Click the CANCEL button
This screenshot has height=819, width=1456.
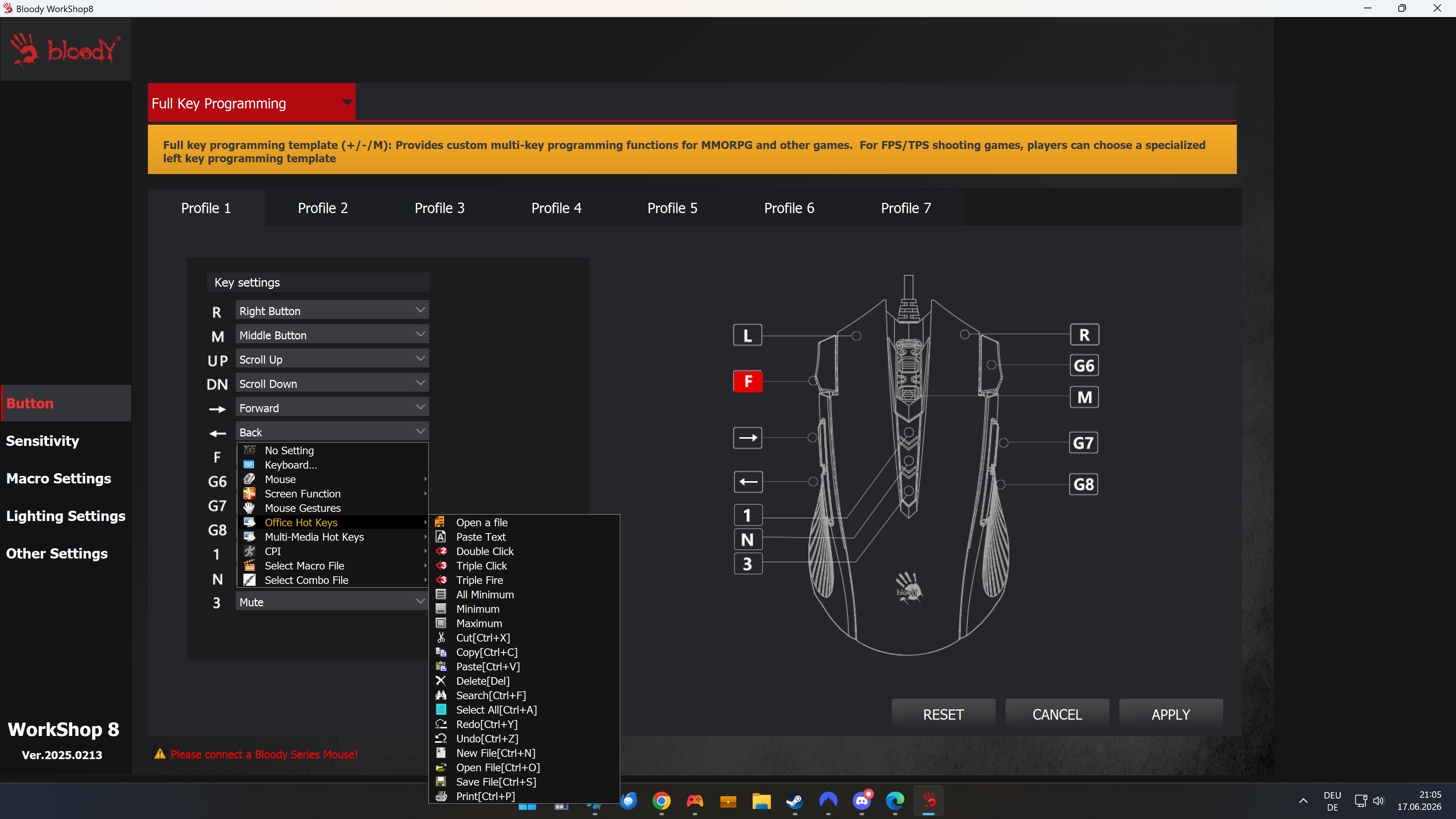(x=1057, y=714)
